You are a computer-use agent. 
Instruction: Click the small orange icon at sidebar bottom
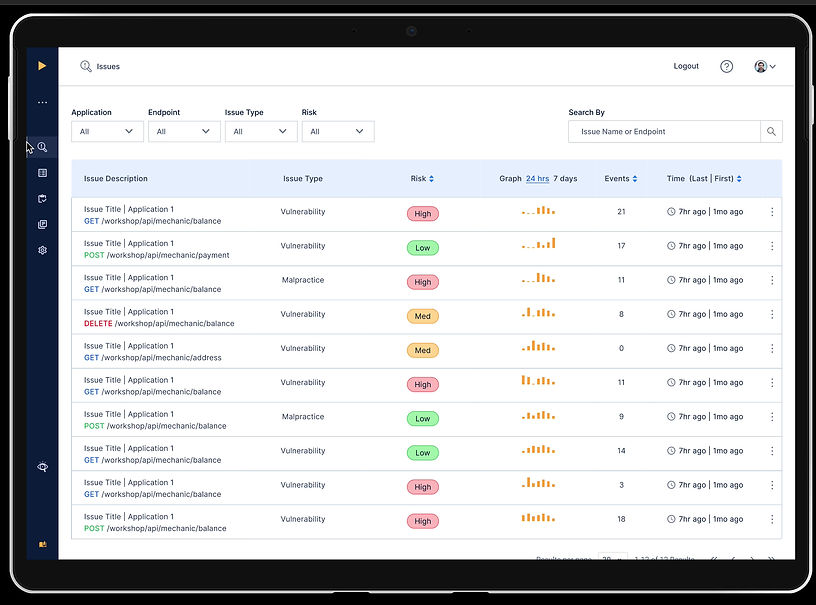click(x=43, y=544)
